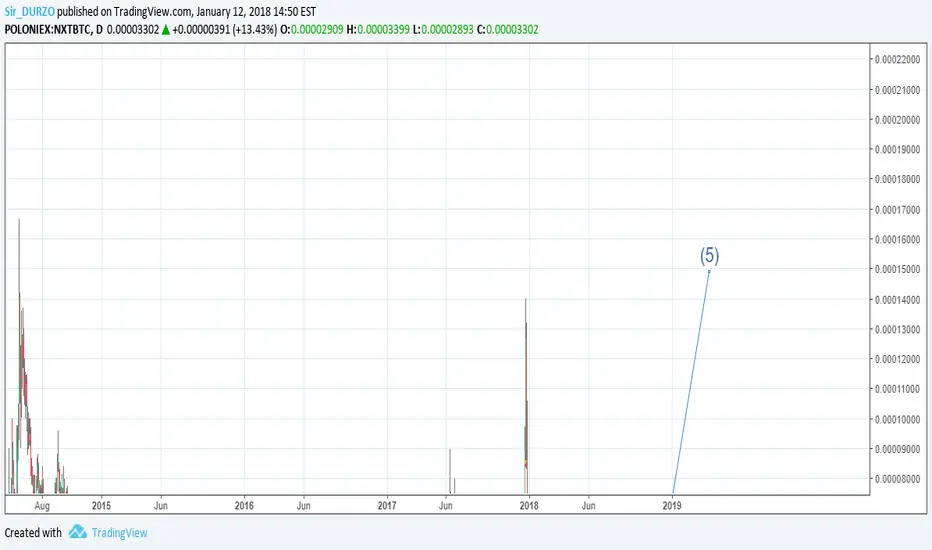
Task: Click the close value C:0.00003302
Action: click(x=508, y=29)
